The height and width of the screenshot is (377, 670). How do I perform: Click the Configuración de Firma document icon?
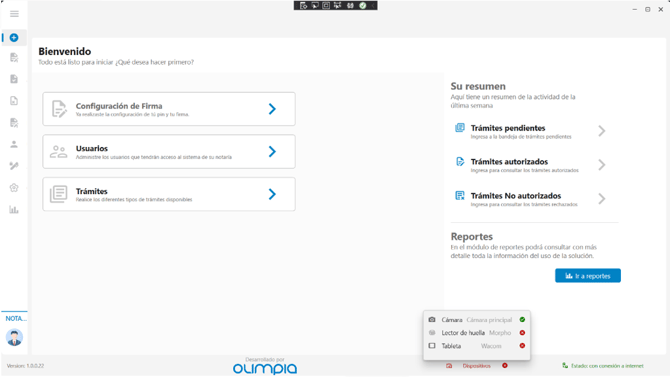[x=59, y=109]
